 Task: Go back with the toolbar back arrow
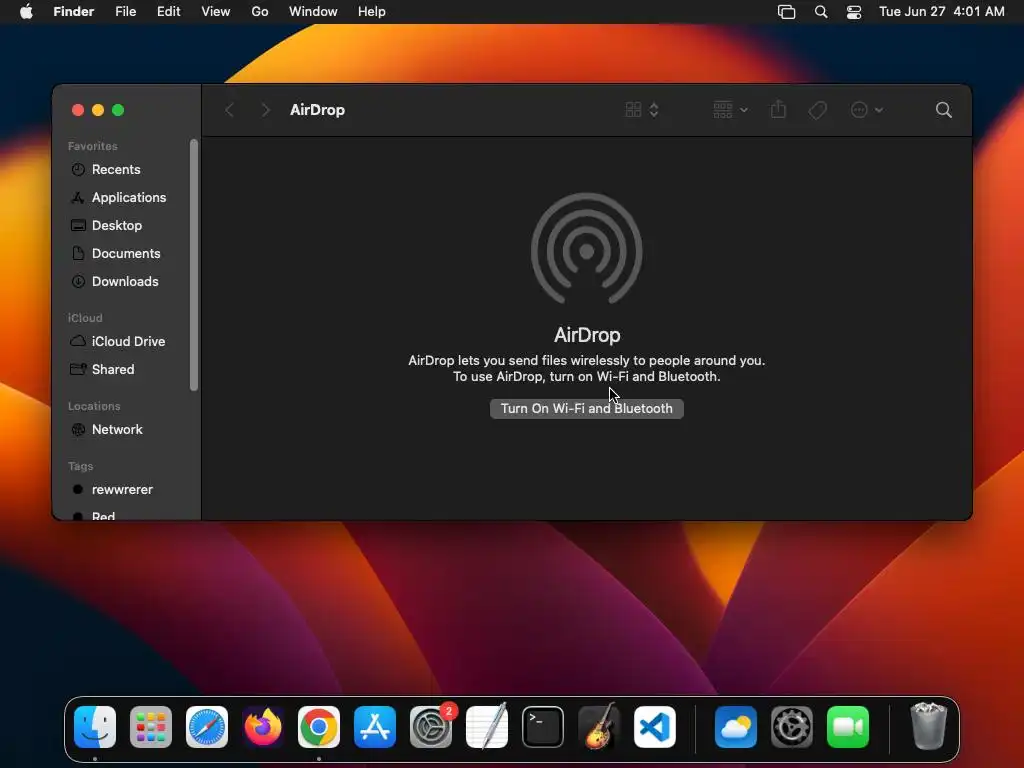[229, 110]
